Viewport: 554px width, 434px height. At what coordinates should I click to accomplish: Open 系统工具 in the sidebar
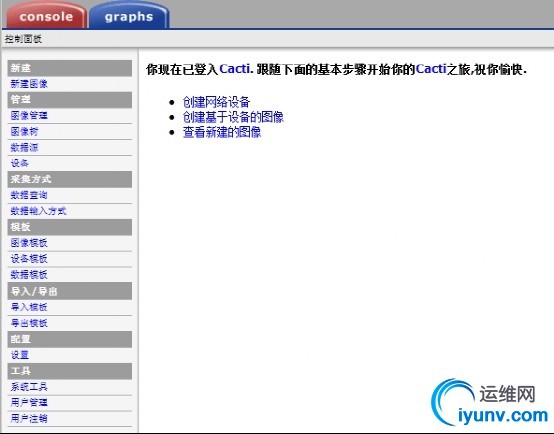tap(29, 387)
